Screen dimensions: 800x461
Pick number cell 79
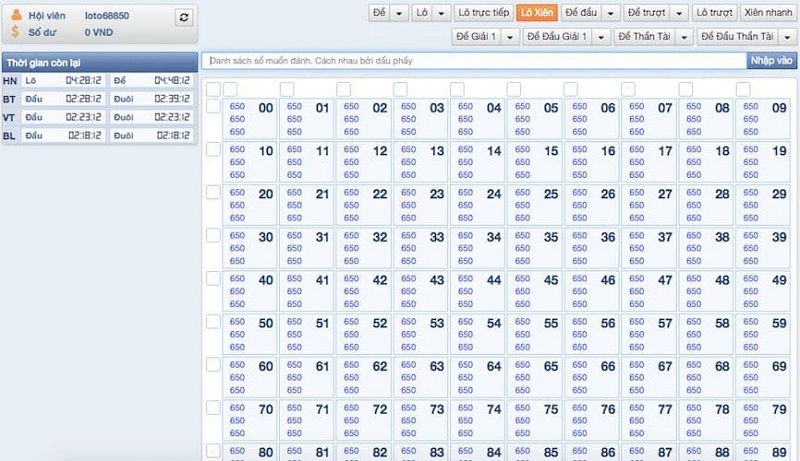click(764, 420)
